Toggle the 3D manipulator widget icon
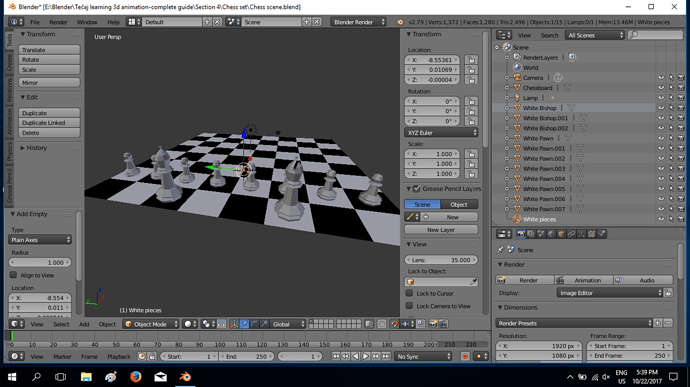This screenshot has width=690, height=387. pos(234,324)
